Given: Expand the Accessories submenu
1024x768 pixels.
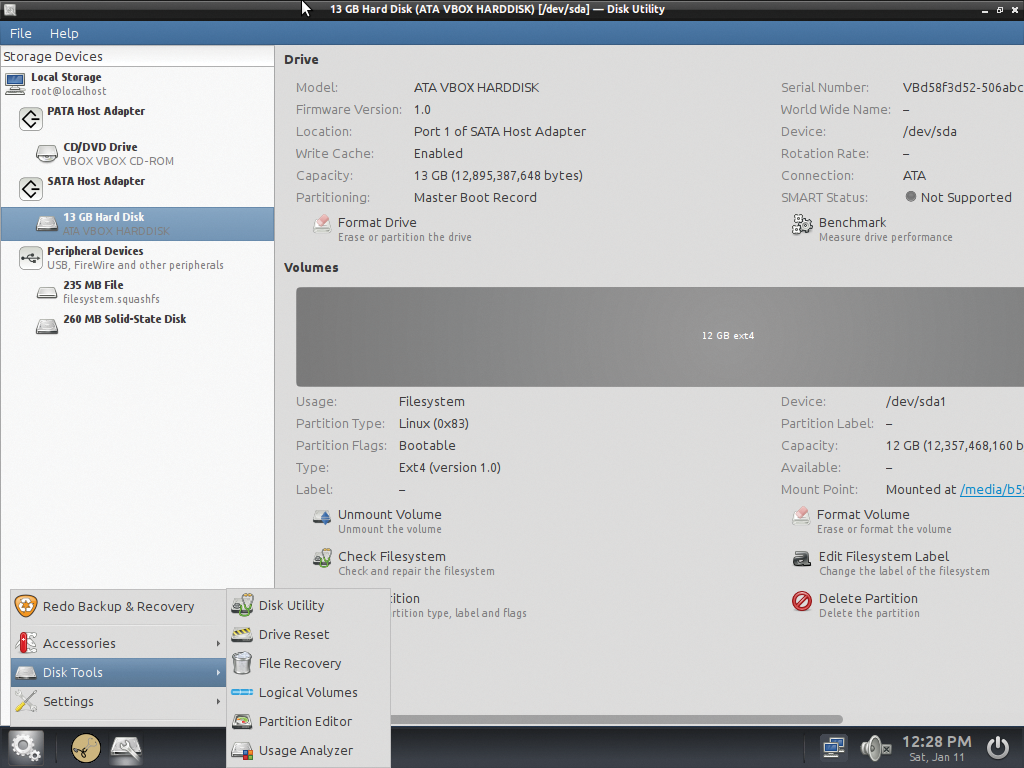Looking at the screenshot, I should [79, 643].
